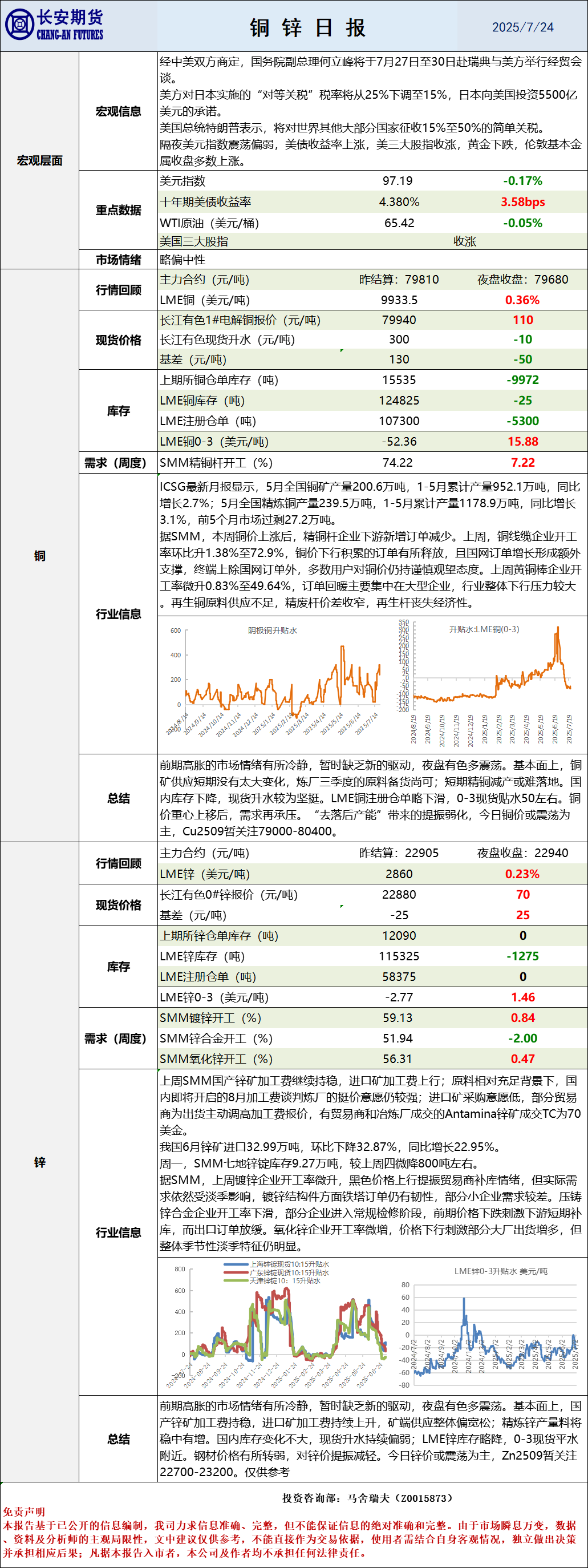Select the 长江有色现货升水 value 300

click(x=399, y=340)
